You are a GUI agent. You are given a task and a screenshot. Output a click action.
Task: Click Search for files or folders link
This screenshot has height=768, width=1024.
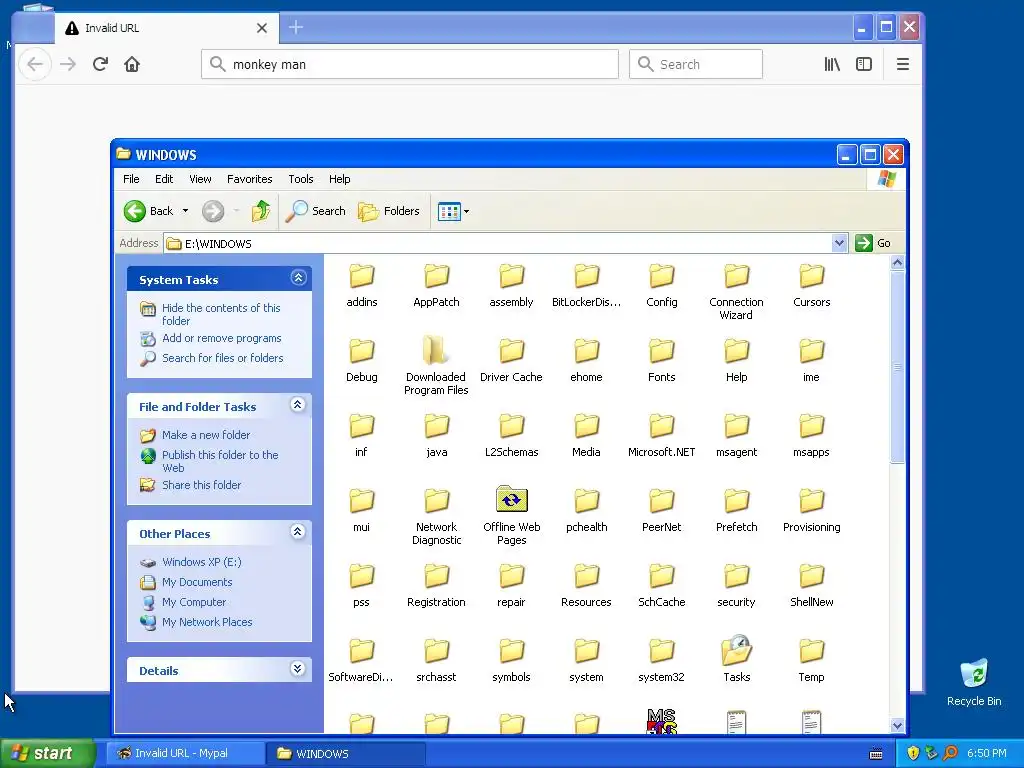(223, 358)
